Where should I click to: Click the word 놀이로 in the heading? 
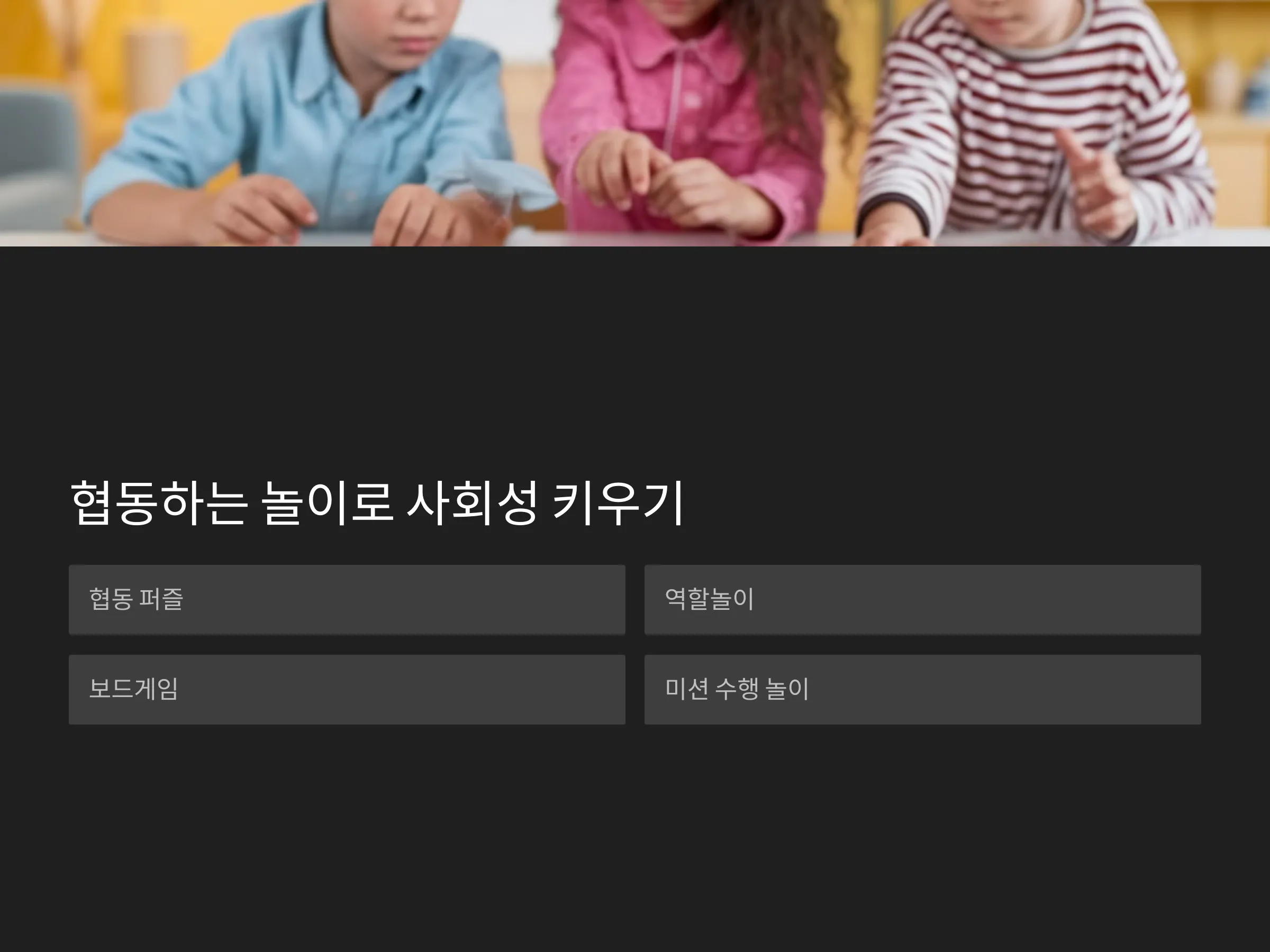pos(326,504)
